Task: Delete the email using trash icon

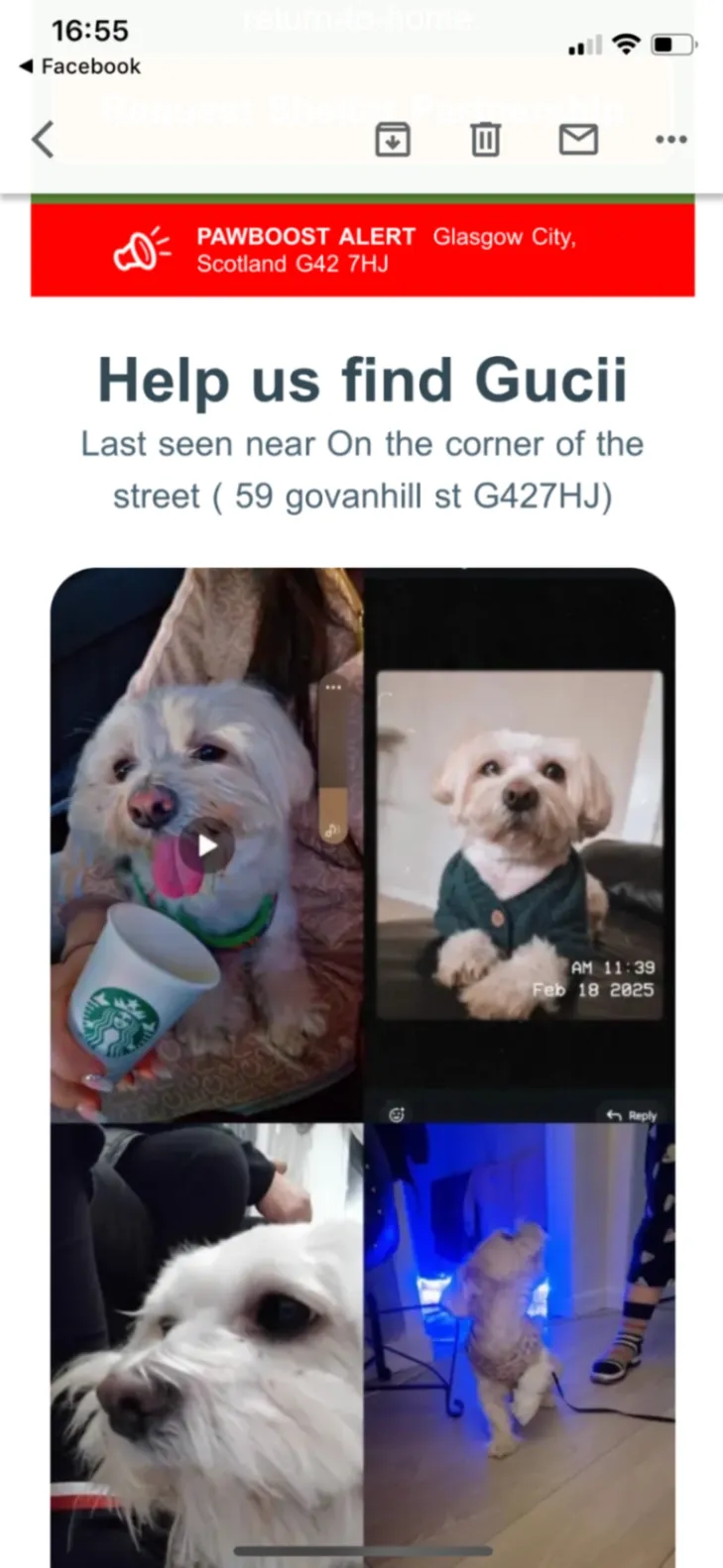Action: (485, 140)
